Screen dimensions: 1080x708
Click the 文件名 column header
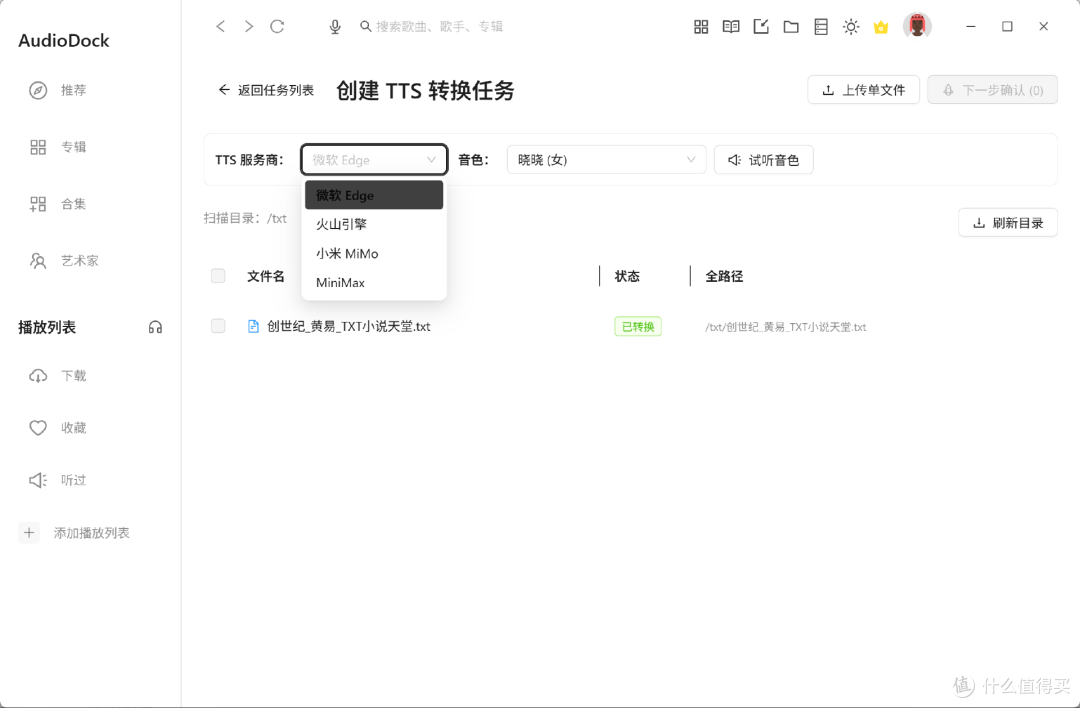(266, 276)
